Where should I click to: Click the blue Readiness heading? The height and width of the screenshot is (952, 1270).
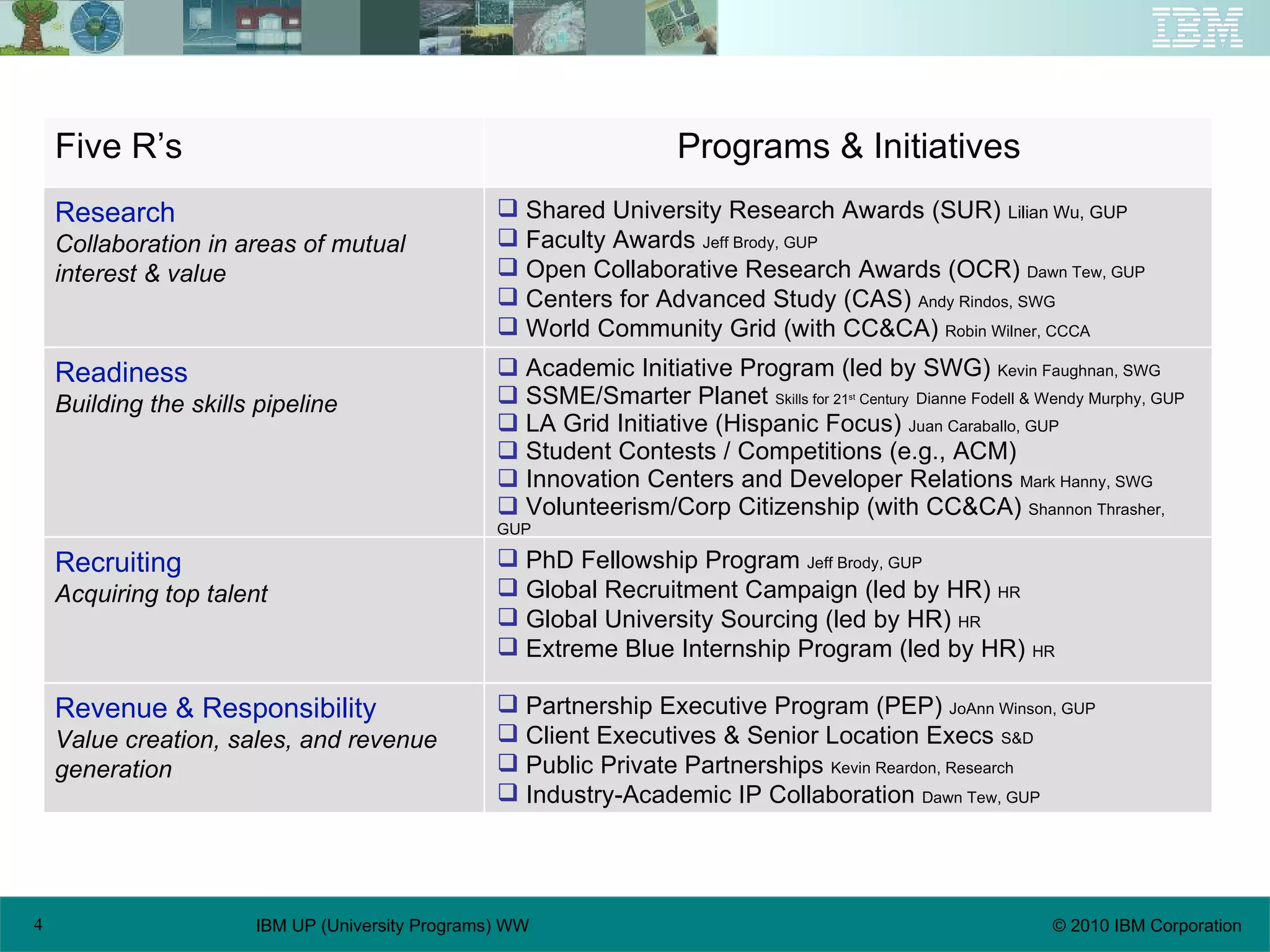click(x=121, y=372)
